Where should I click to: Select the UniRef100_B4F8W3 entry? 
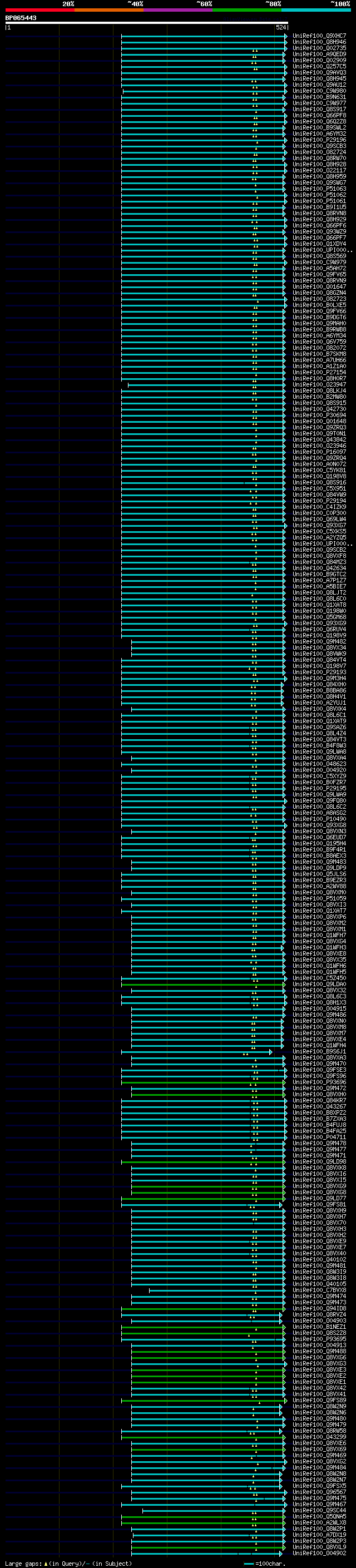pyautogui.click(x=319, y=746)
